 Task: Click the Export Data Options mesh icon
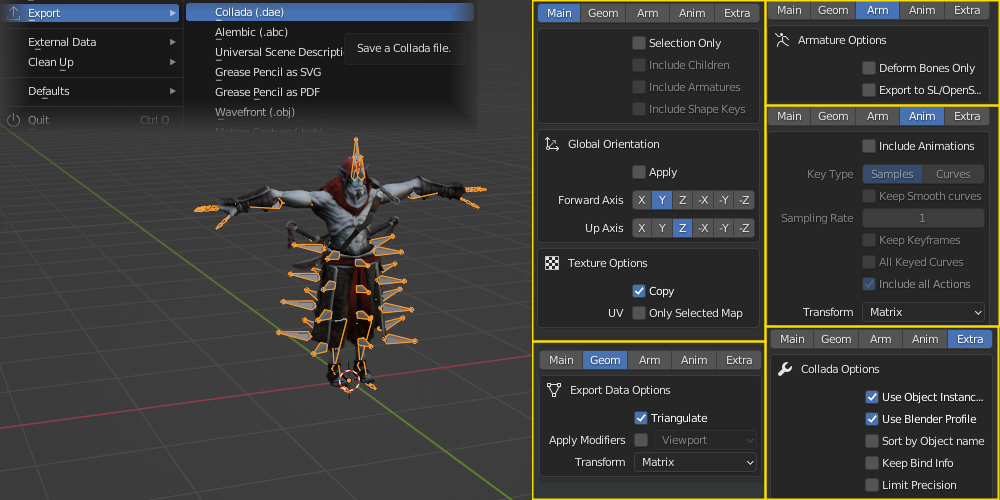coord(554,390)
